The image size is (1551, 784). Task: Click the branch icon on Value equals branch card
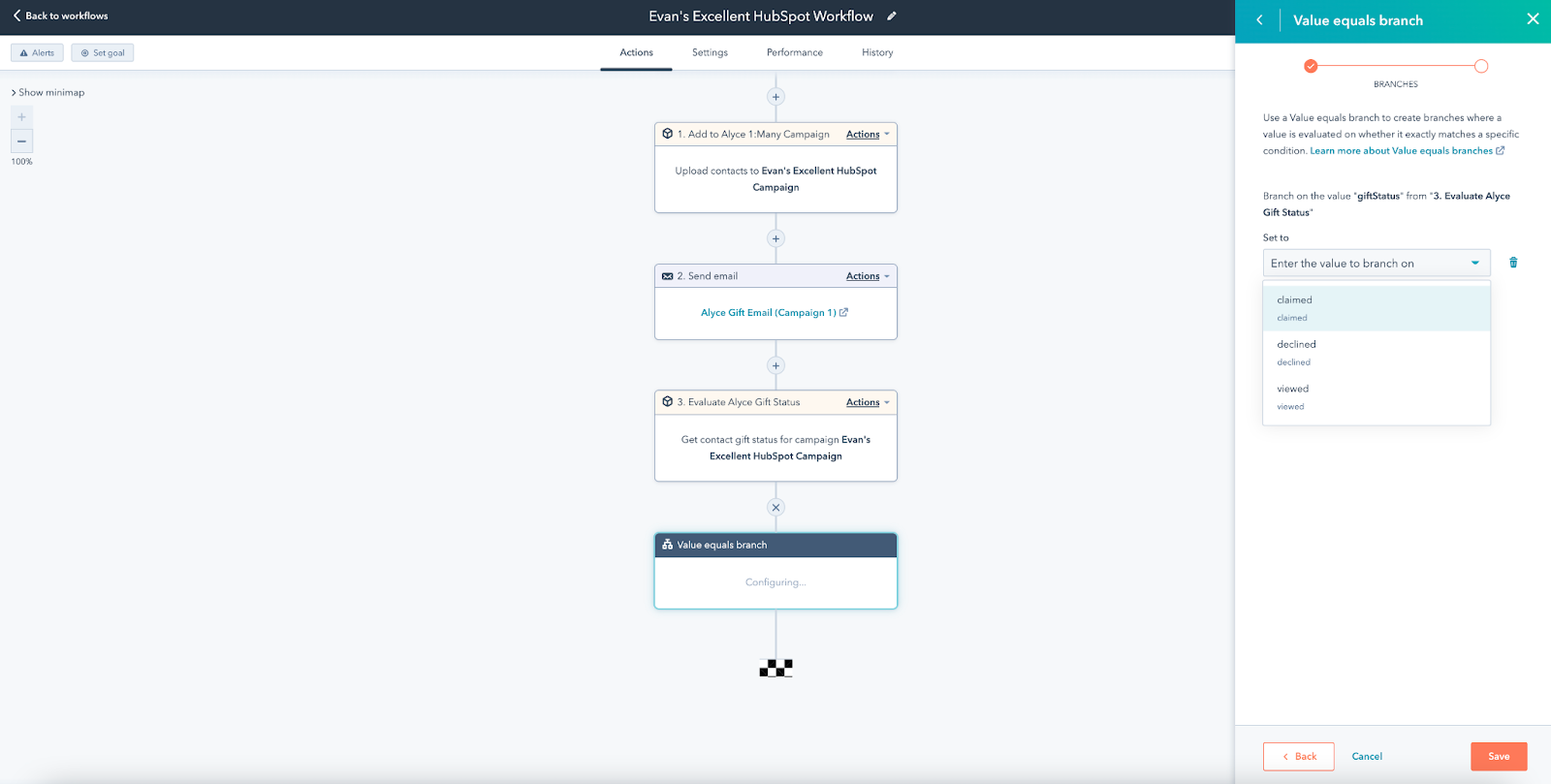tap(667, 545)
